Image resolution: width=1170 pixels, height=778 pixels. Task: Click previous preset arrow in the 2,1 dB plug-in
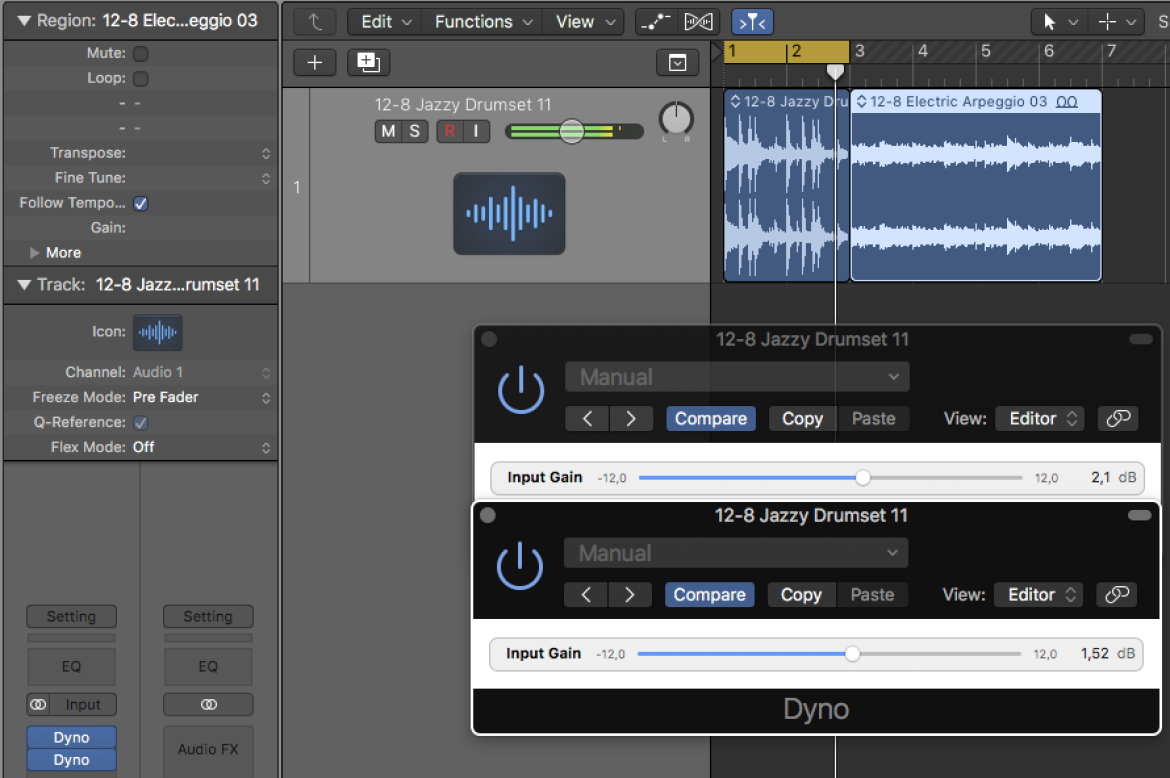click(x=587, y=418)
